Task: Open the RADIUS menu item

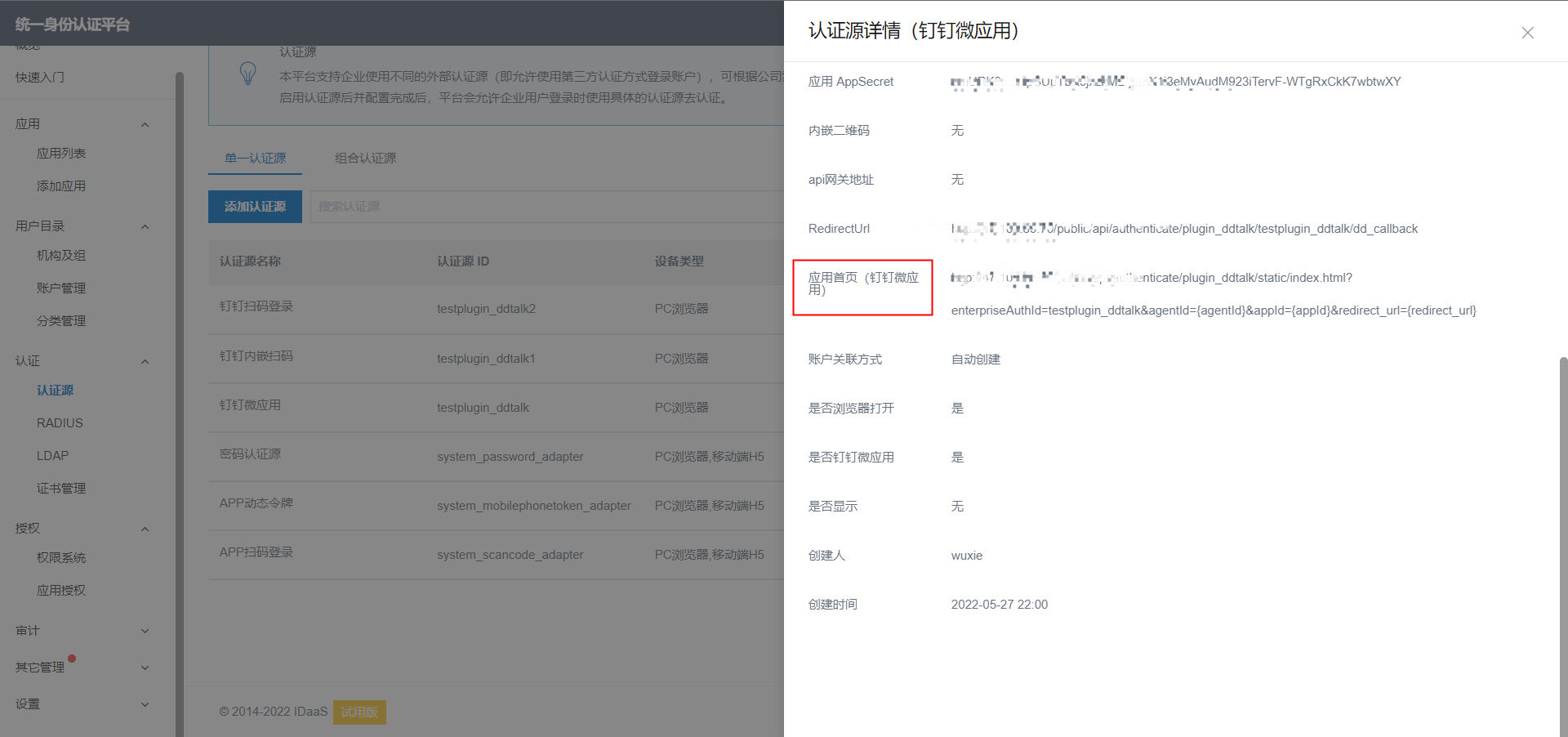Action: (x=60, y=423)
